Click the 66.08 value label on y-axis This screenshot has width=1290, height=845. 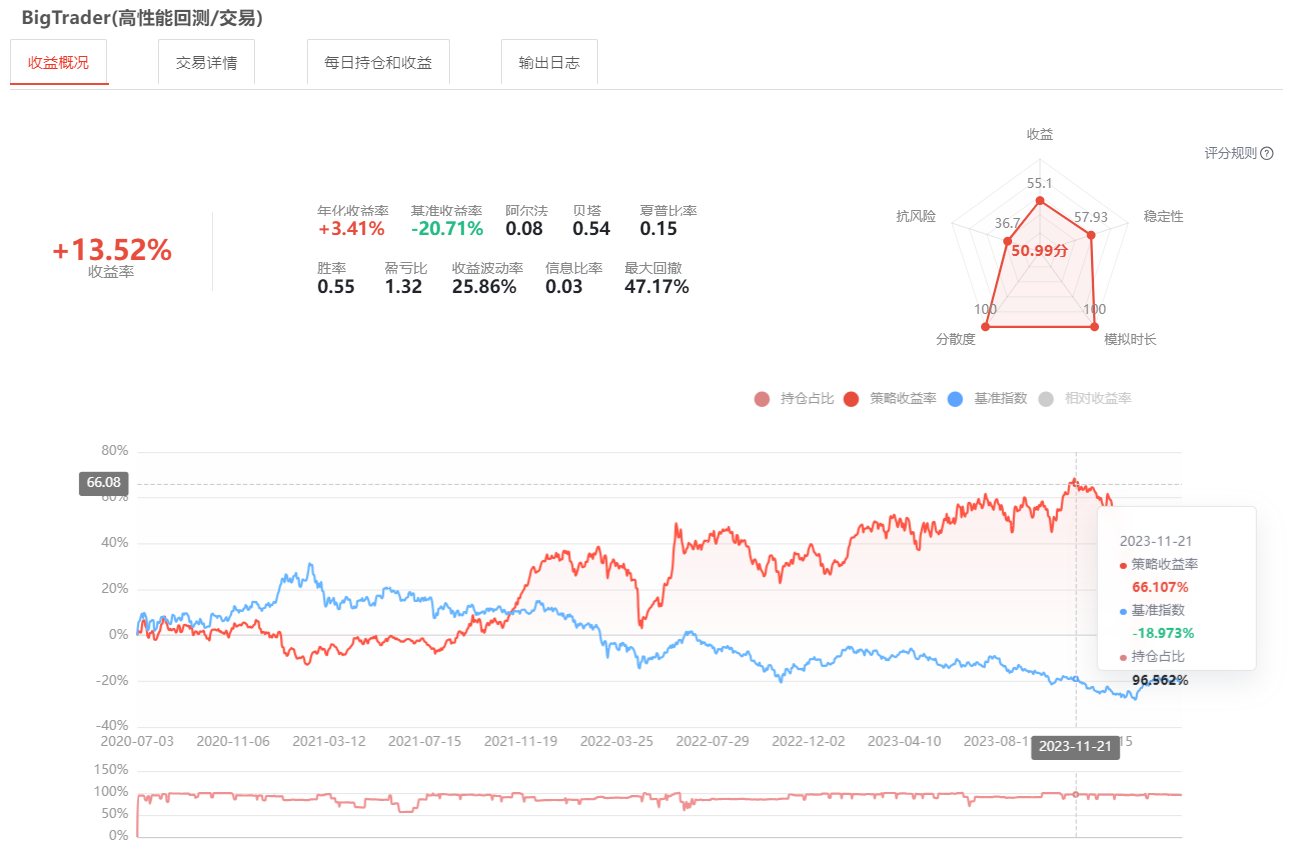103,483
